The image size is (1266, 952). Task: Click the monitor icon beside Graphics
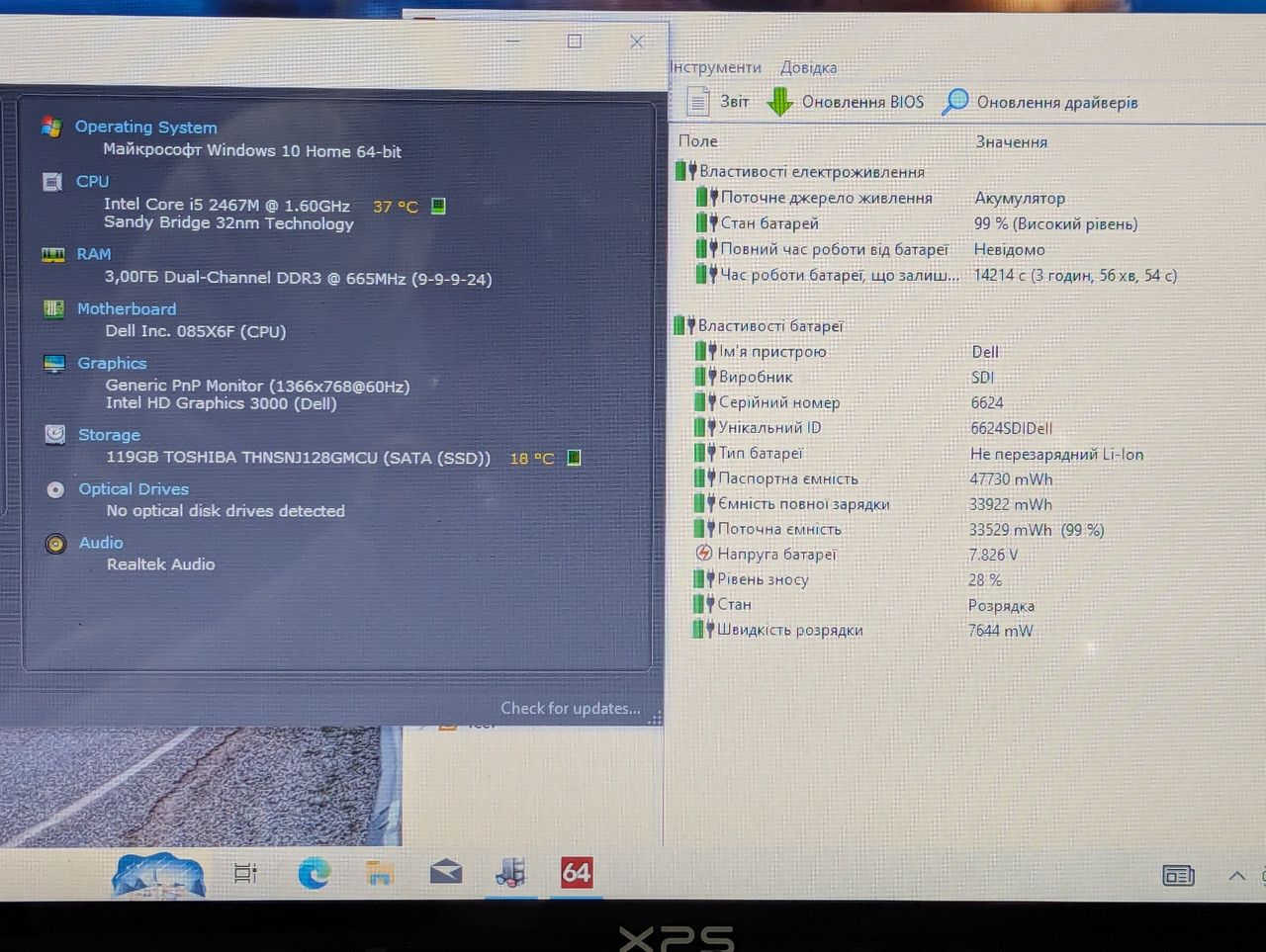(54, 364)
